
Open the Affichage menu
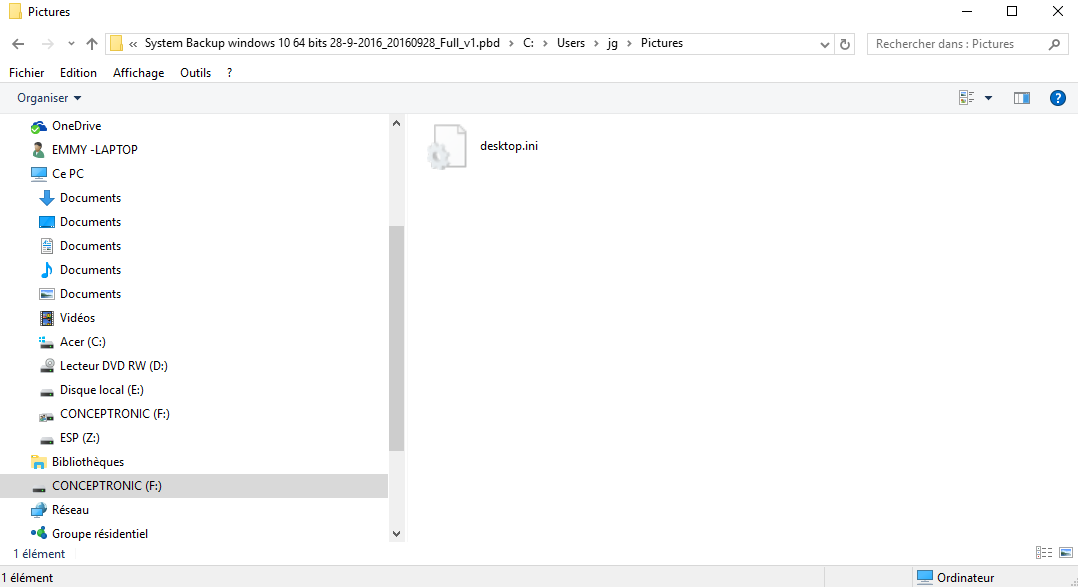click(x=138, y=73)
